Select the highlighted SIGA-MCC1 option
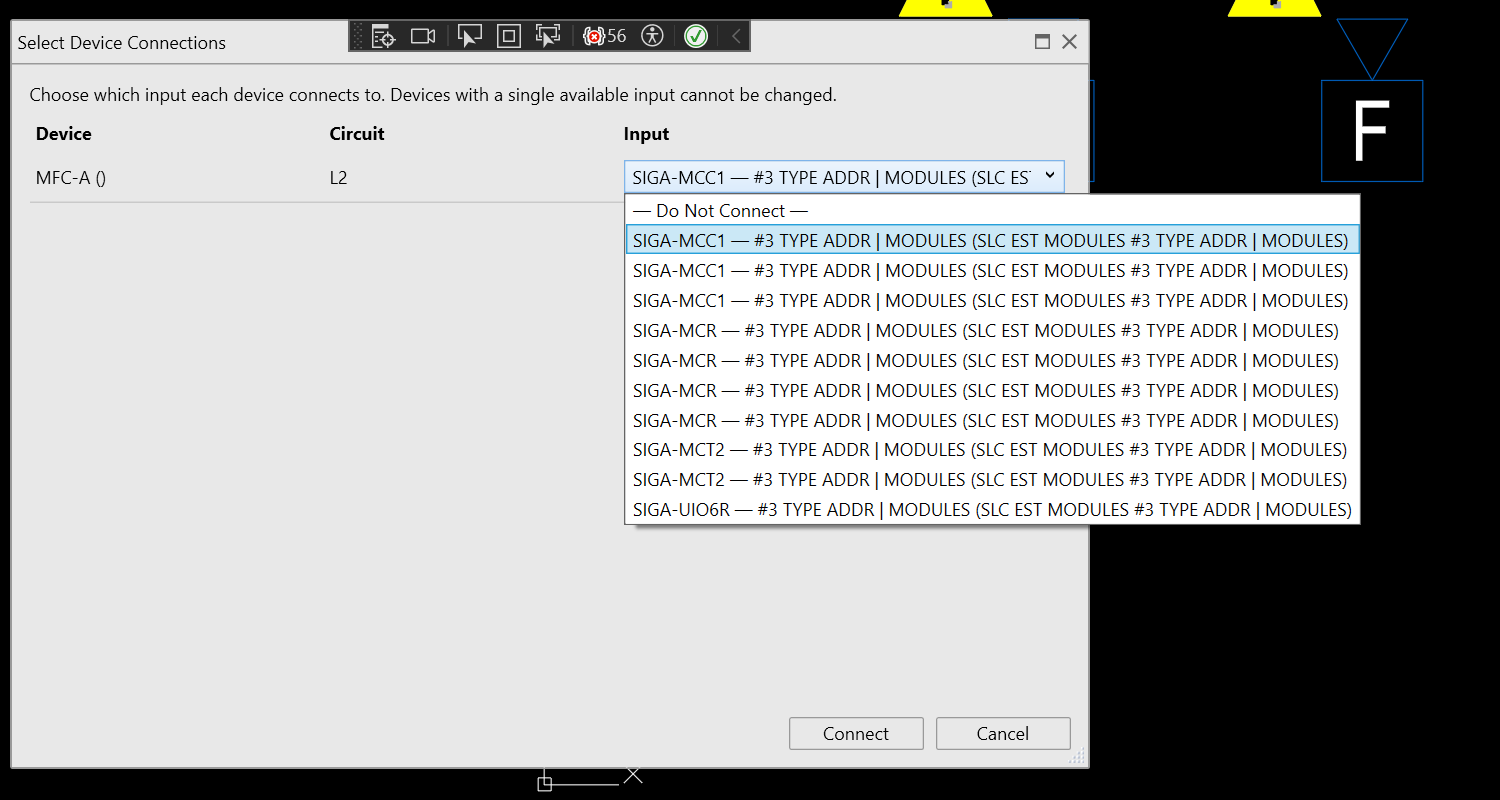 [x=992, y=240]
